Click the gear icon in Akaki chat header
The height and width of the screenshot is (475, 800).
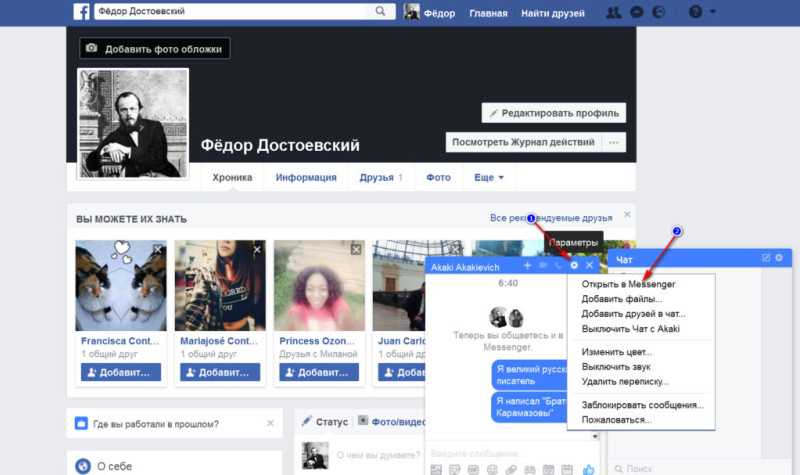(x=574, y=265)
